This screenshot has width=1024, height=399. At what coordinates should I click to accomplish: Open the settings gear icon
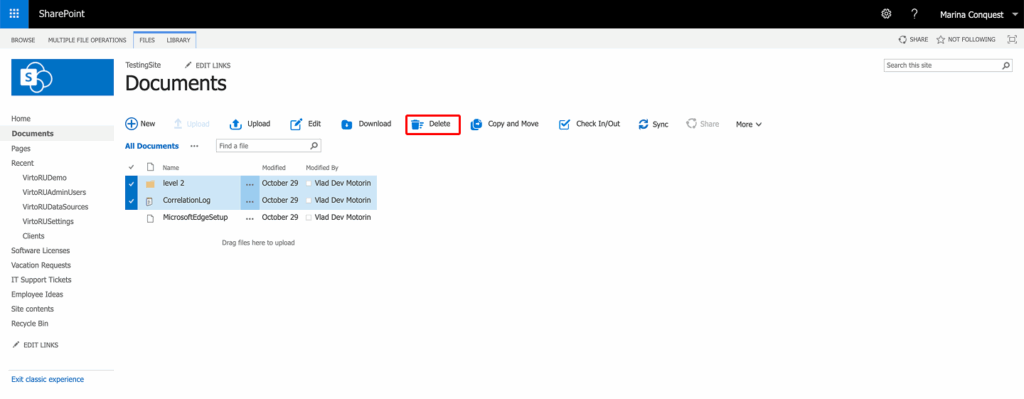pyautogui.click(x=886, y=14)
